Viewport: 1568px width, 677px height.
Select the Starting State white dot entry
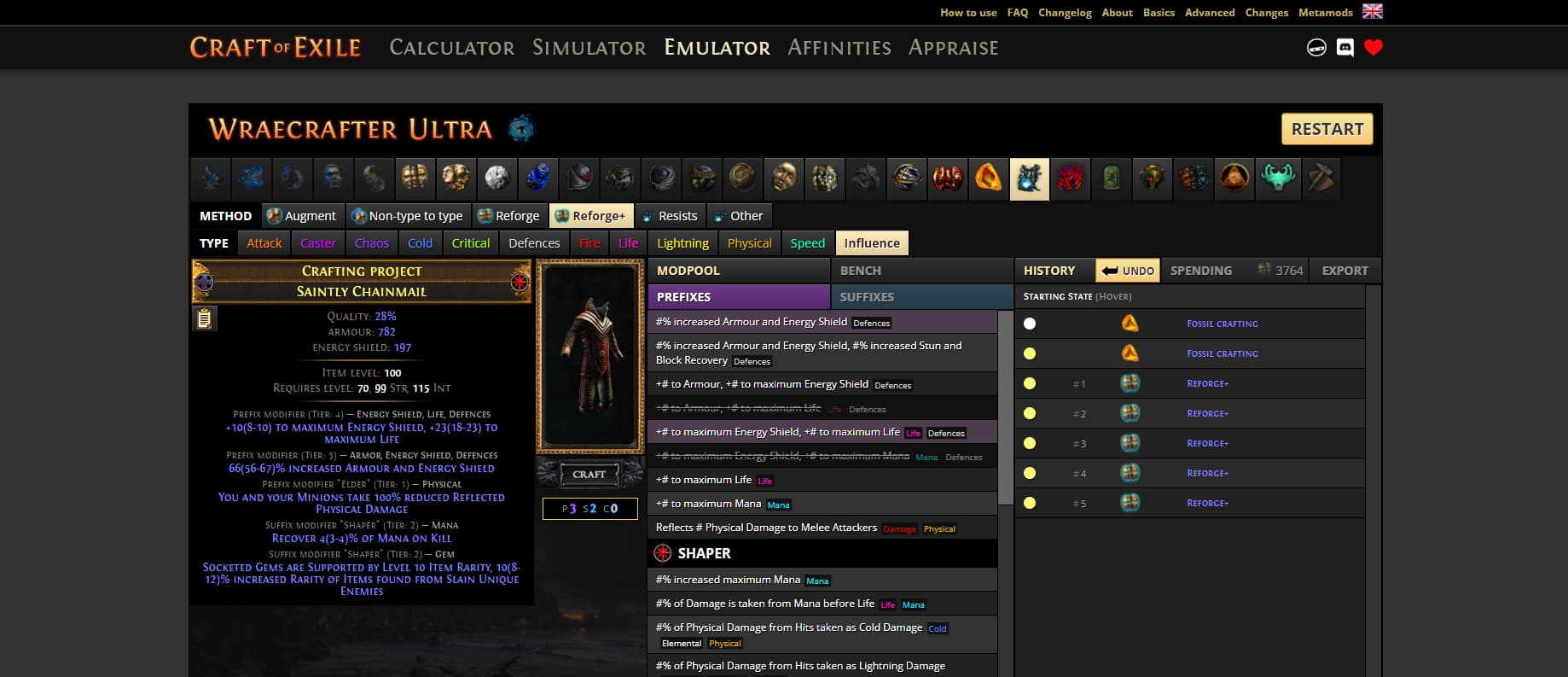click(x=1030, y=324)
